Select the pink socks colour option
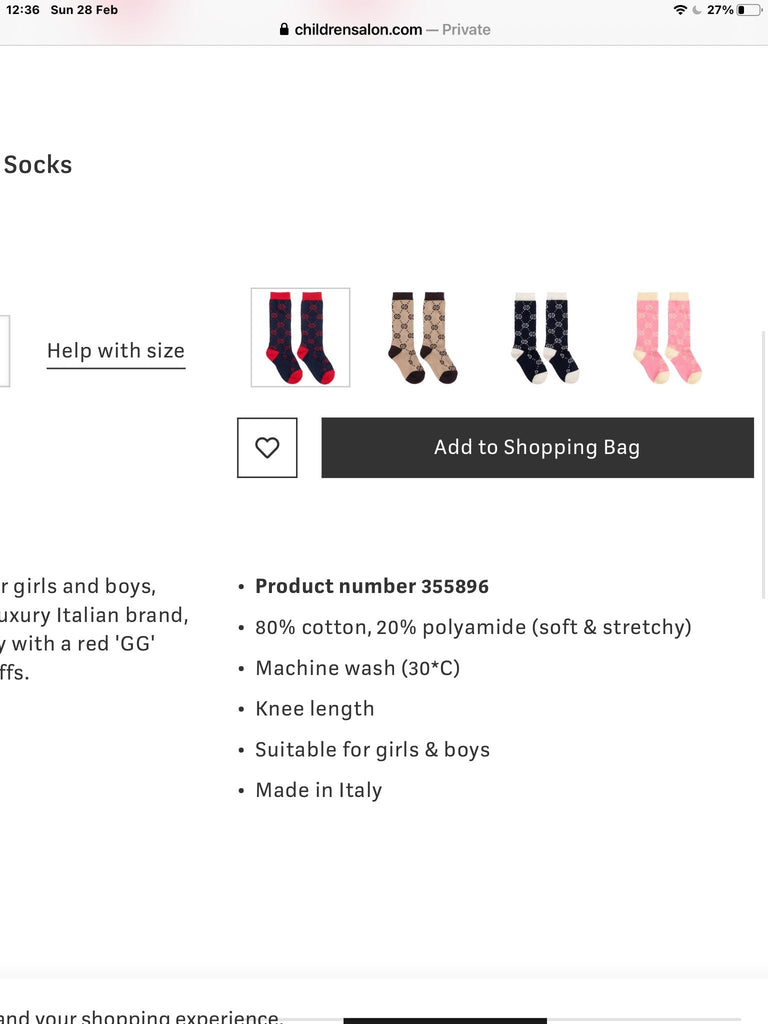Viewport: 768px width, 1024px height. 667,337
